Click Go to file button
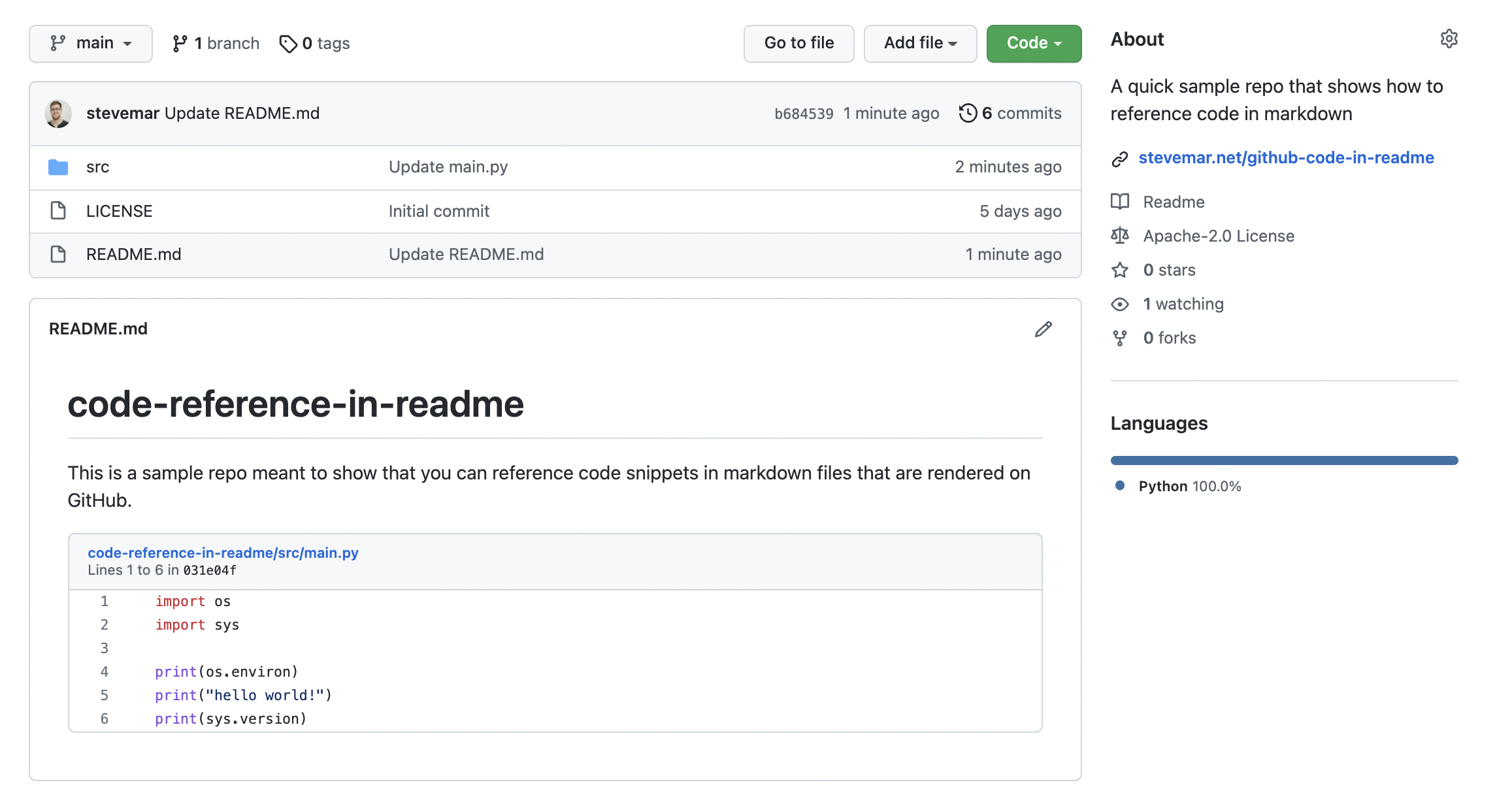Screen dimensions: 1512x806 click(x=799, y=42)
